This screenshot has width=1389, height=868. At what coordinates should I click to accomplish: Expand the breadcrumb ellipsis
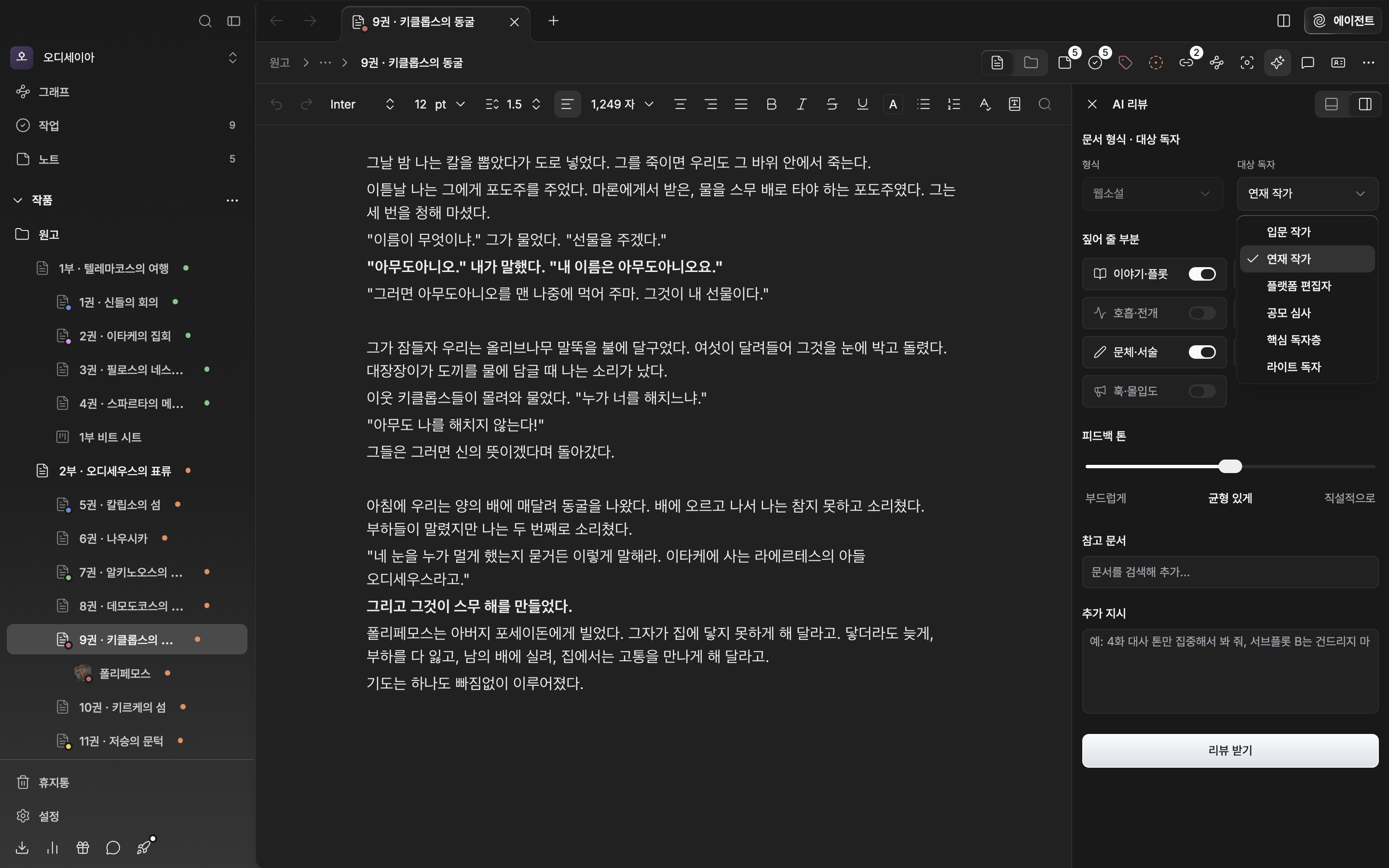pyautogui.click(x=326, y=63)
